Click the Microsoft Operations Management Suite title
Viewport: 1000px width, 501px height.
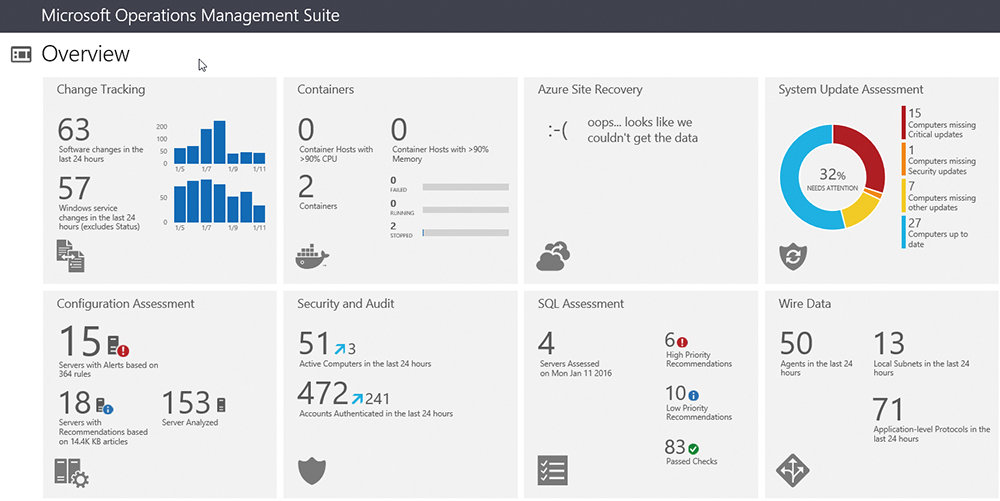coord(190,15)
